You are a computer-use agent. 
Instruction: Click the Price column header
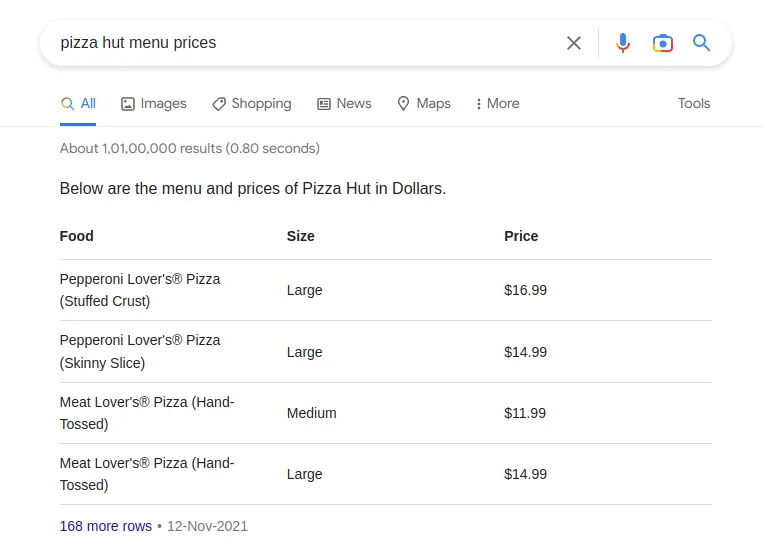(x=521, y=236)
